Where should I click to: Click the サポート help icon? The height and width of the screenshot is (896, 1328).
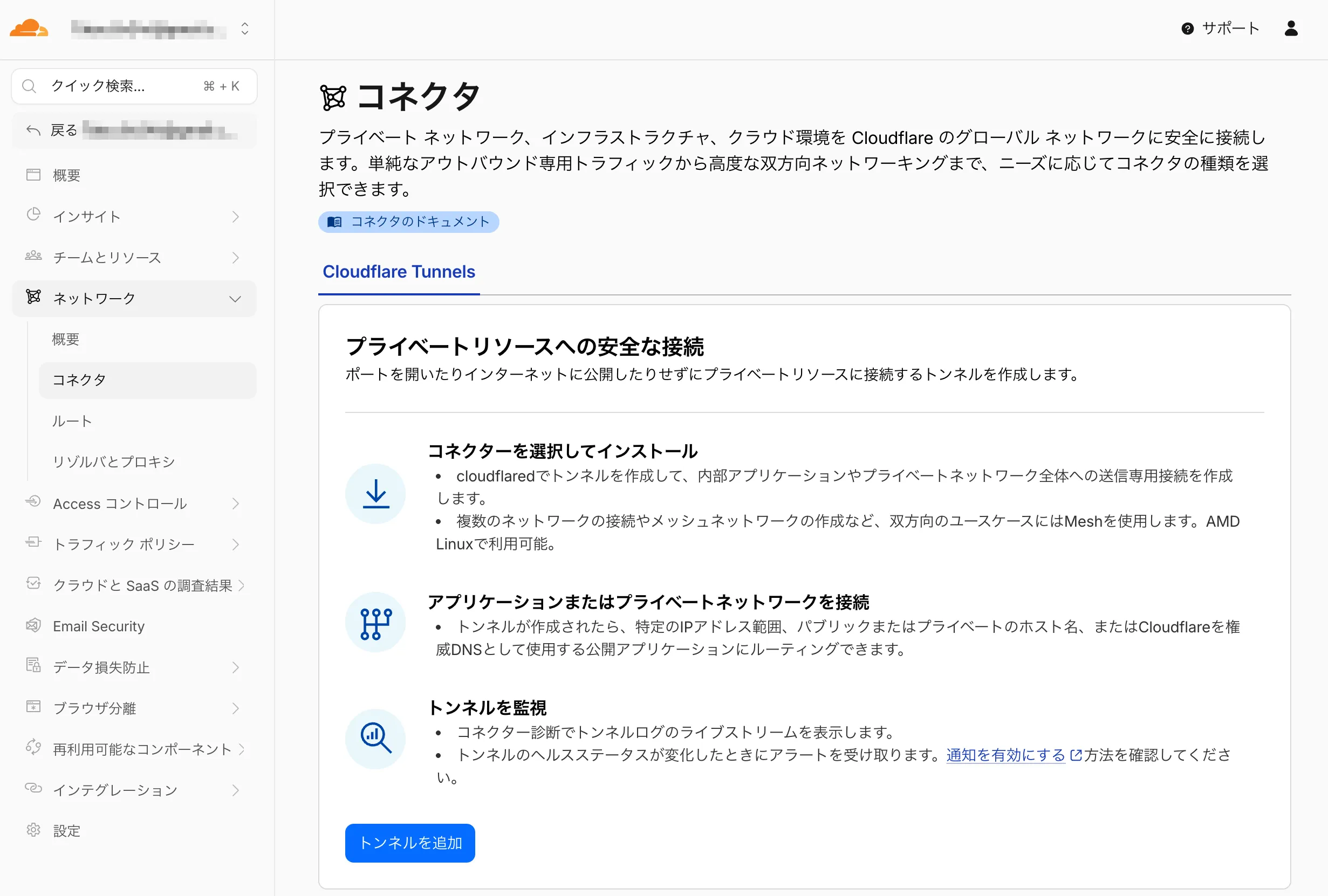[x=1187, y=29]
